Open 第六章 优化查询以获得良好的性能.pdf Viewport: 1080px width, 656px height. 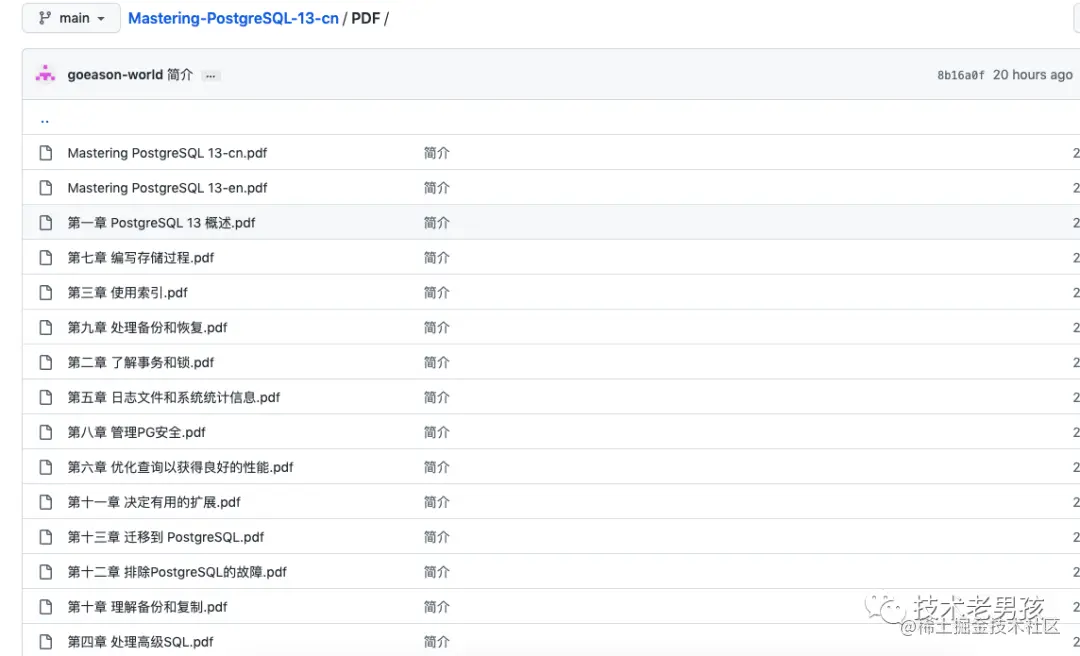click(x=180, y=467)
